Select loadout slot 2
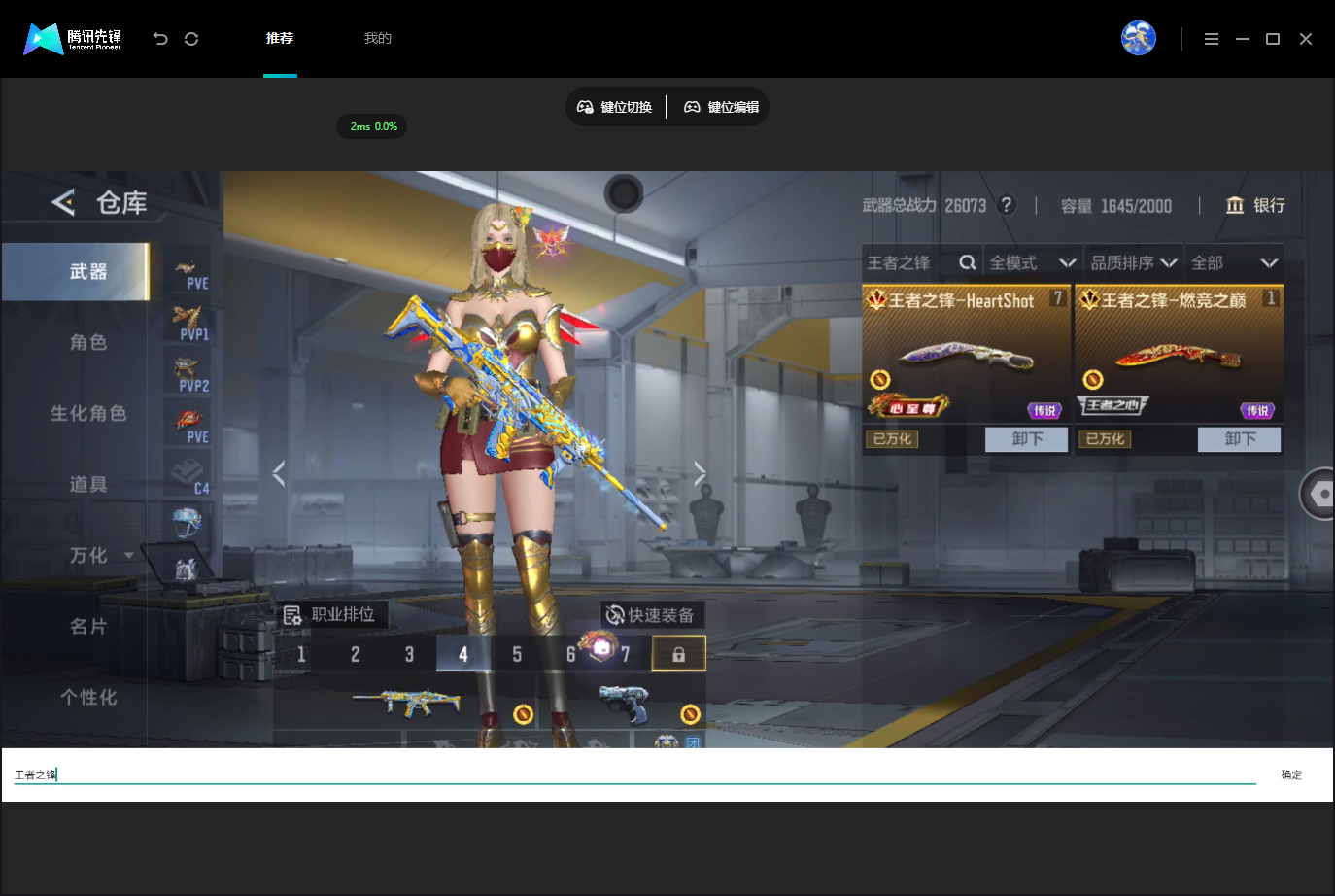Viewport: 1335px width, 896px height. tap(355, 654)
